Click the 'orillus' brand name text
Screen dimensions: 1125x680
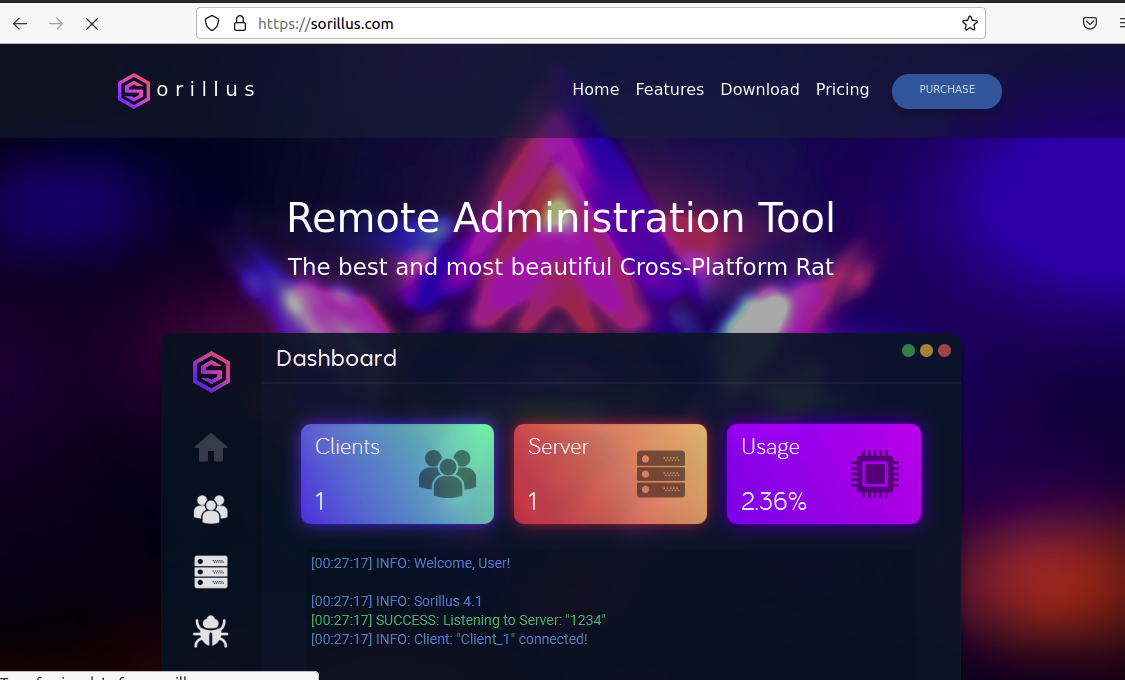pyautogui.click(x=206, y=90)
